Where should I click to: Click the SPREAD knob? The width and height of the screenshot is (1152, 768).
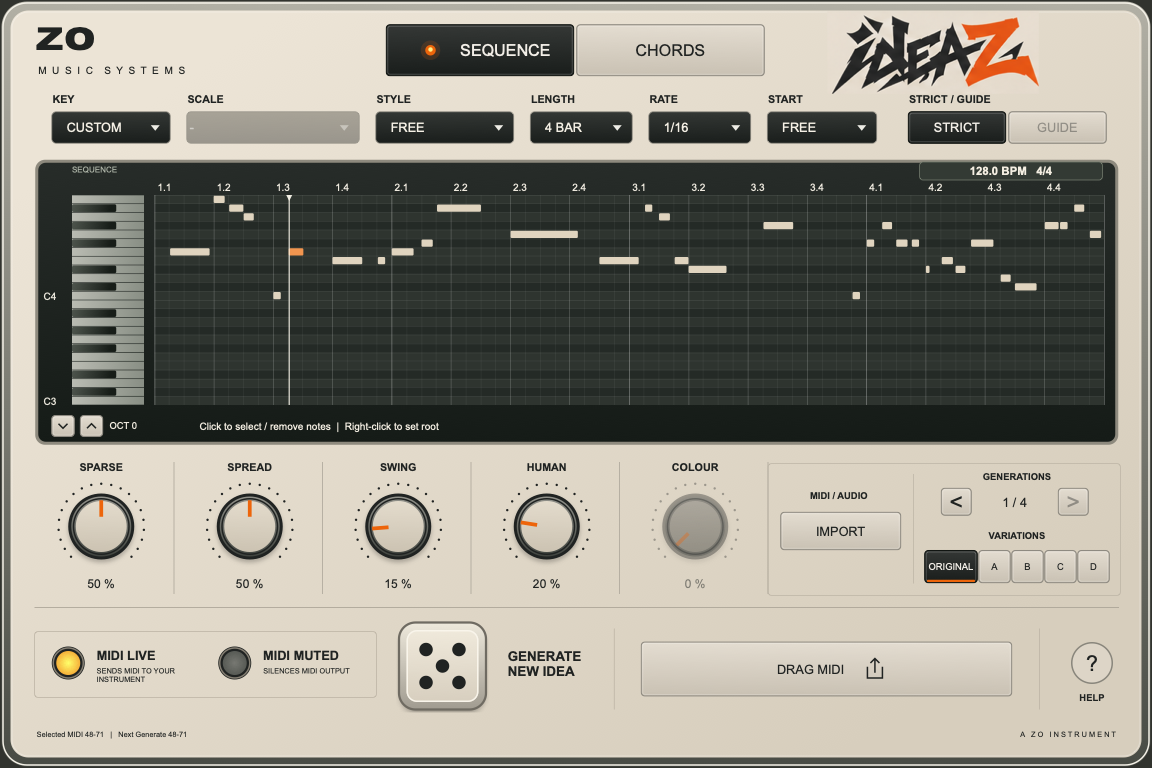[249, 526]
